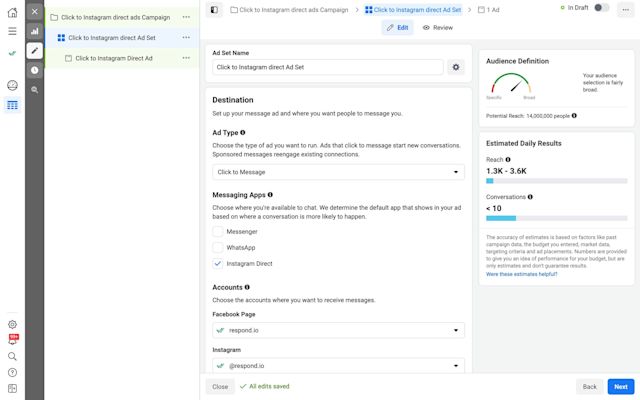This screenshot has width=640, height=400.
Task: Select the edit pencil icon in dark rail
Action: [x=35, y=51]
